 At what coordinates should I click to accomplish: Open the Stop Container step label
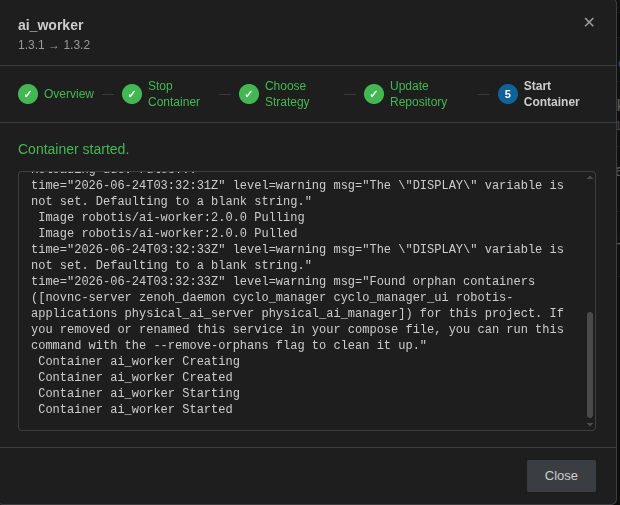pyautogui.click(x=174, y=94)
